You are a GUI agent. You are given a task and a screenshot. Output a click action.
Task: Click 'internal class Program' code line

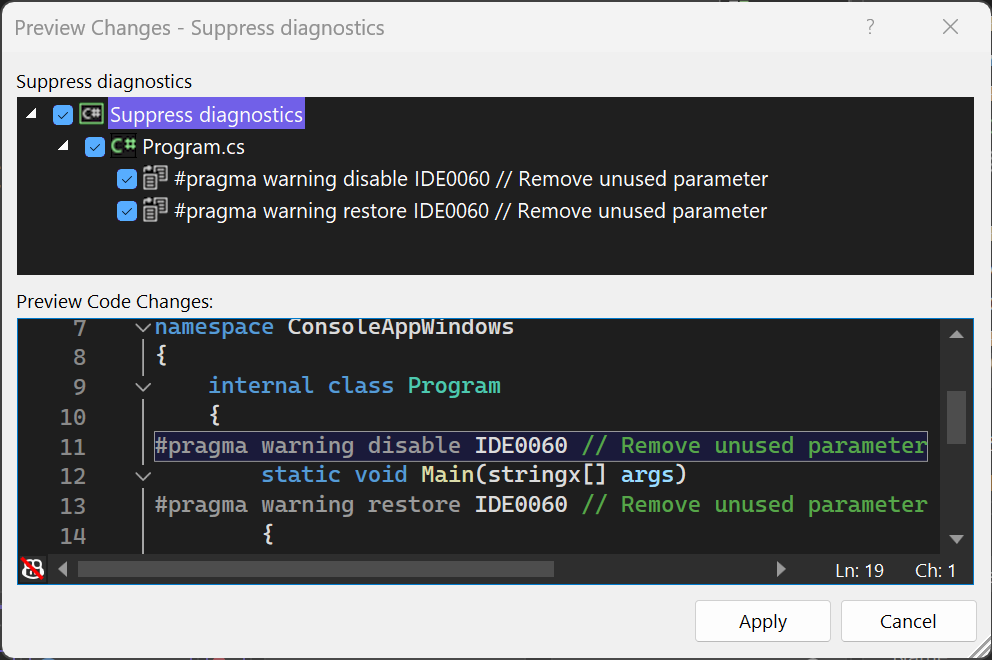(354, 385)
